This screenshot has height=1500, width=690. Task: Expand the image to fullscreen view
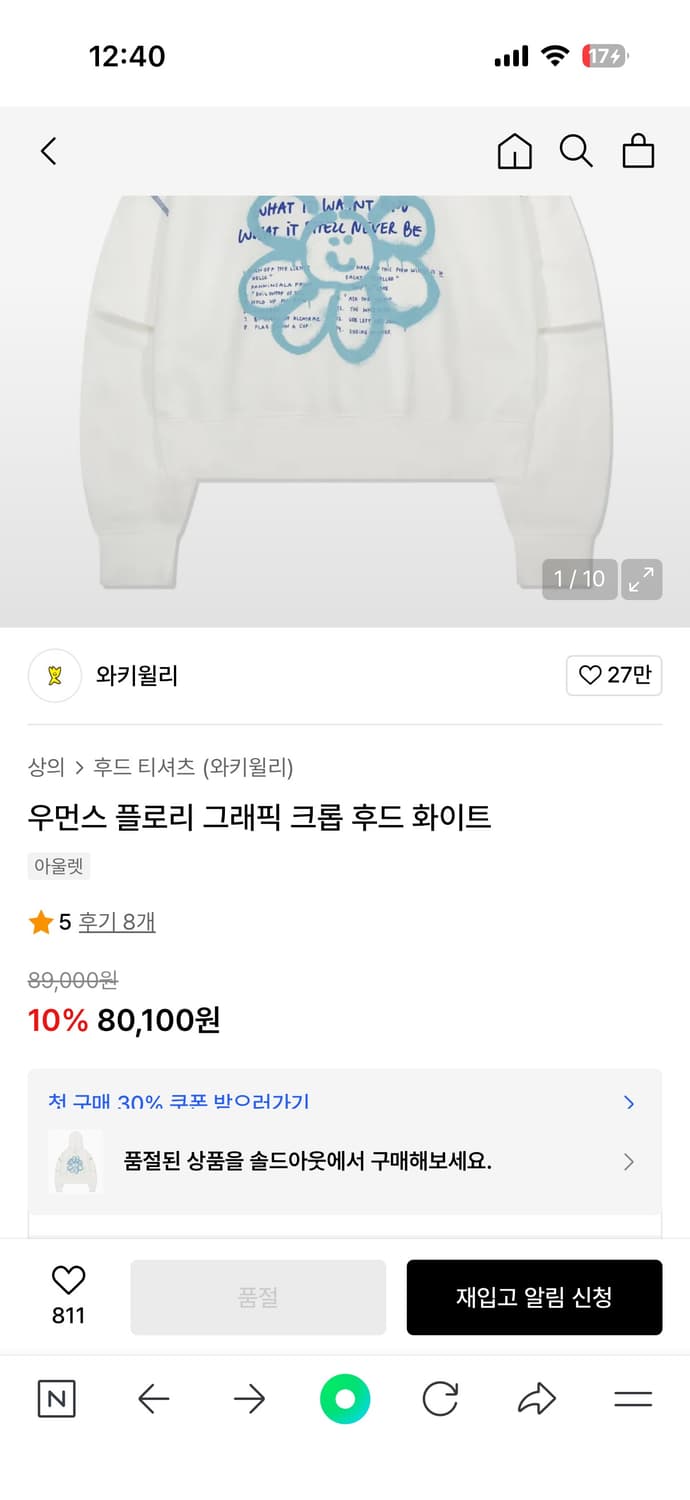click(641, 579)
